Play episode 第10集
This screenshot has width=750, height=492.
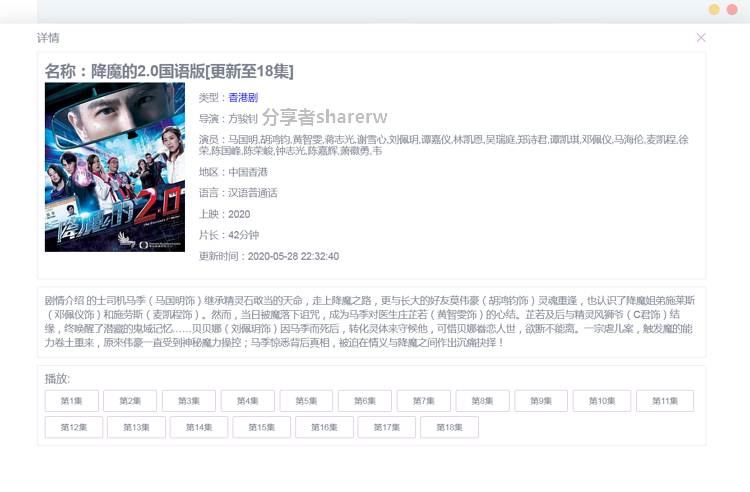[x=602, y=401]
